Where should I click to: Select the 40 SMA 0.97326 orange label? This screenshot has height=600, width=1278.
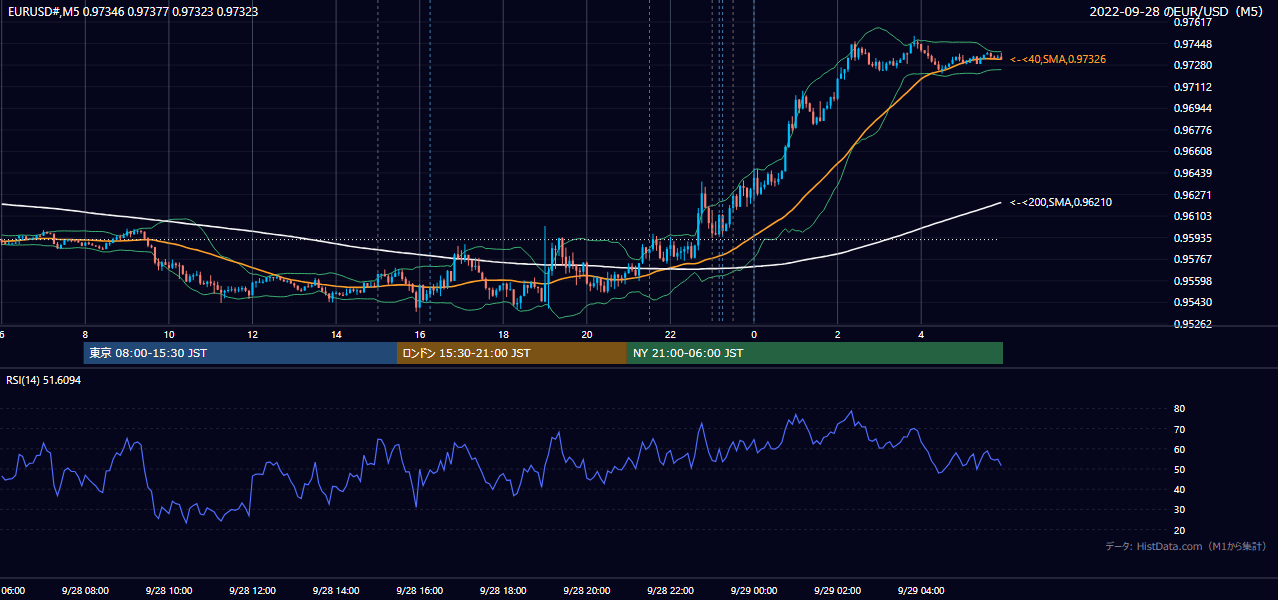coord(1058,60)
